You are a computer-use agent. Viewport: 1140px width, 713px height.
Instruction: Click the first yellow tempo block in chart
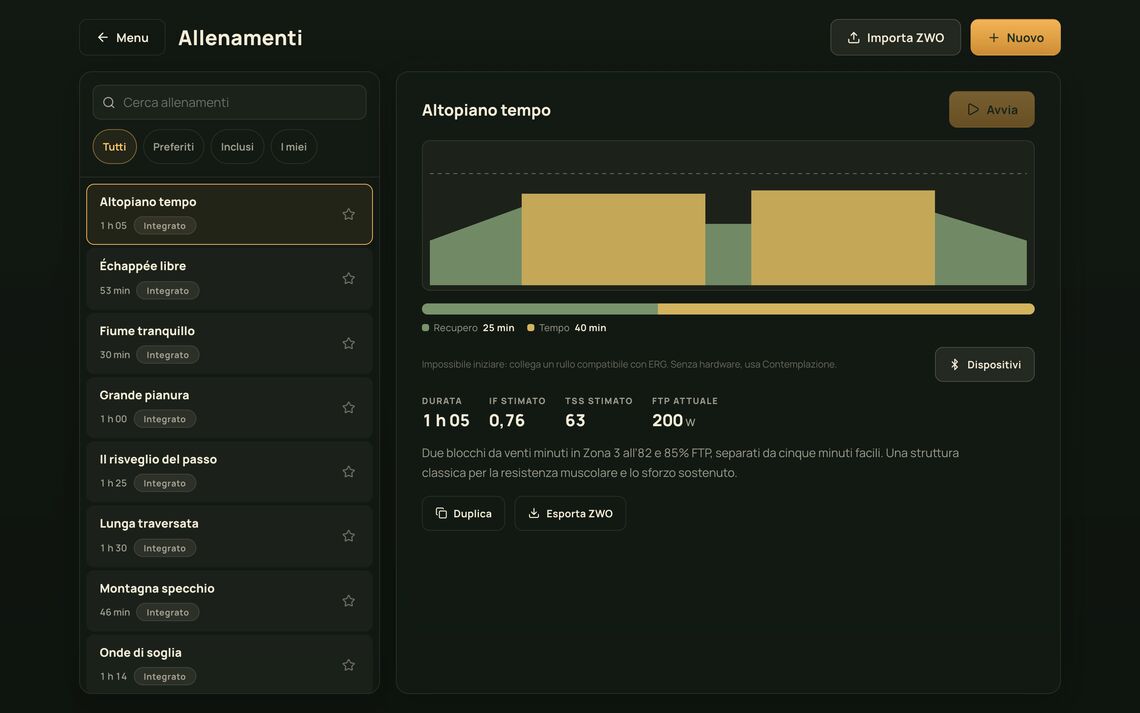point(613,239)
